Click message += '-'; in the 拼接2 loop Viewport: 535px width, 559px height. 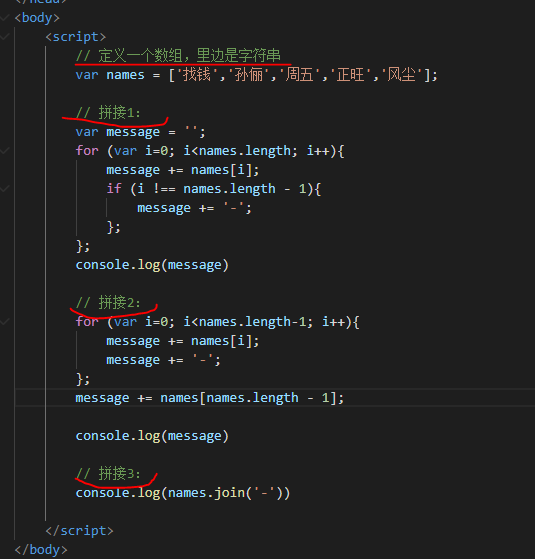pos(163,360)
